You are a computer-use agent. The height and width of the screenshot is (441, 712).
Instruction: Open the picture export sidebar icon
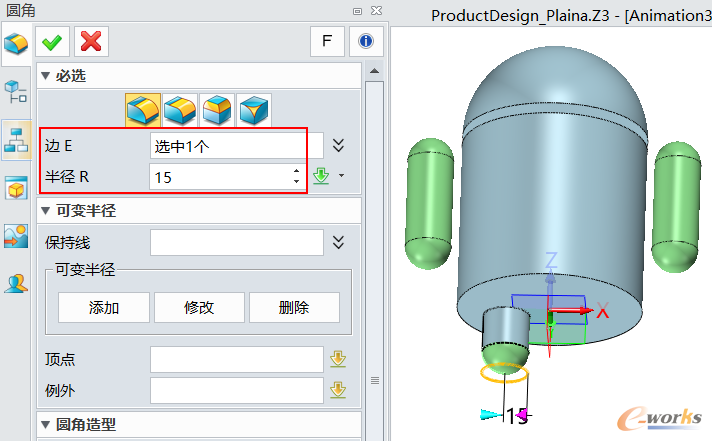(16, 236)
